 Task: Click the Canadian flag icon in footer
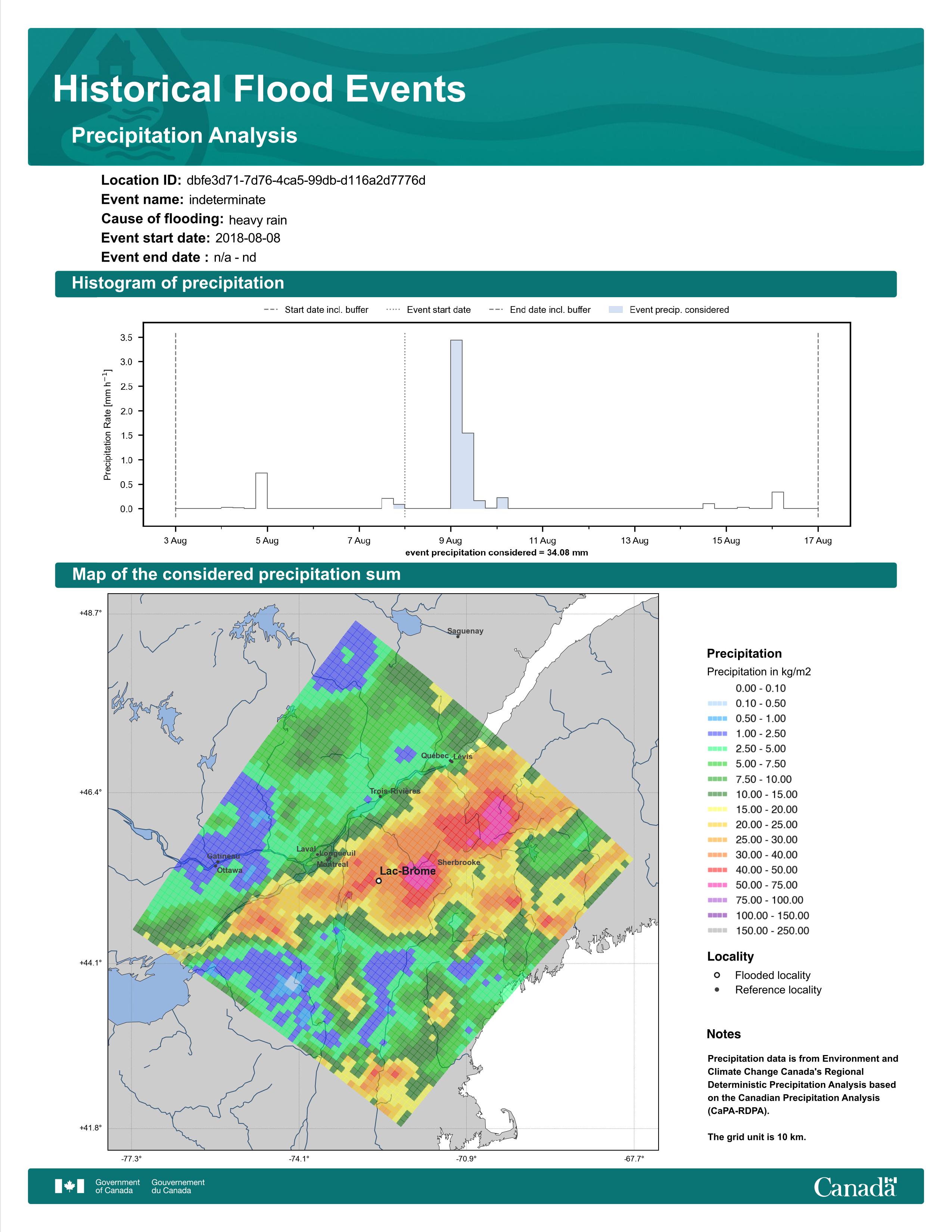(69, 1186)
